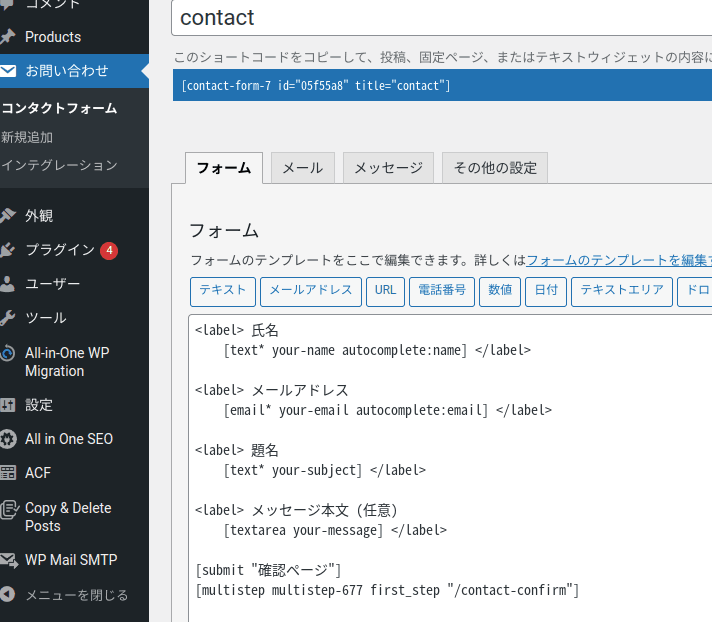Viewport: 712px width, 622px height.
Task: Click the <label> 題名 line
Action: tap(237, 450)
